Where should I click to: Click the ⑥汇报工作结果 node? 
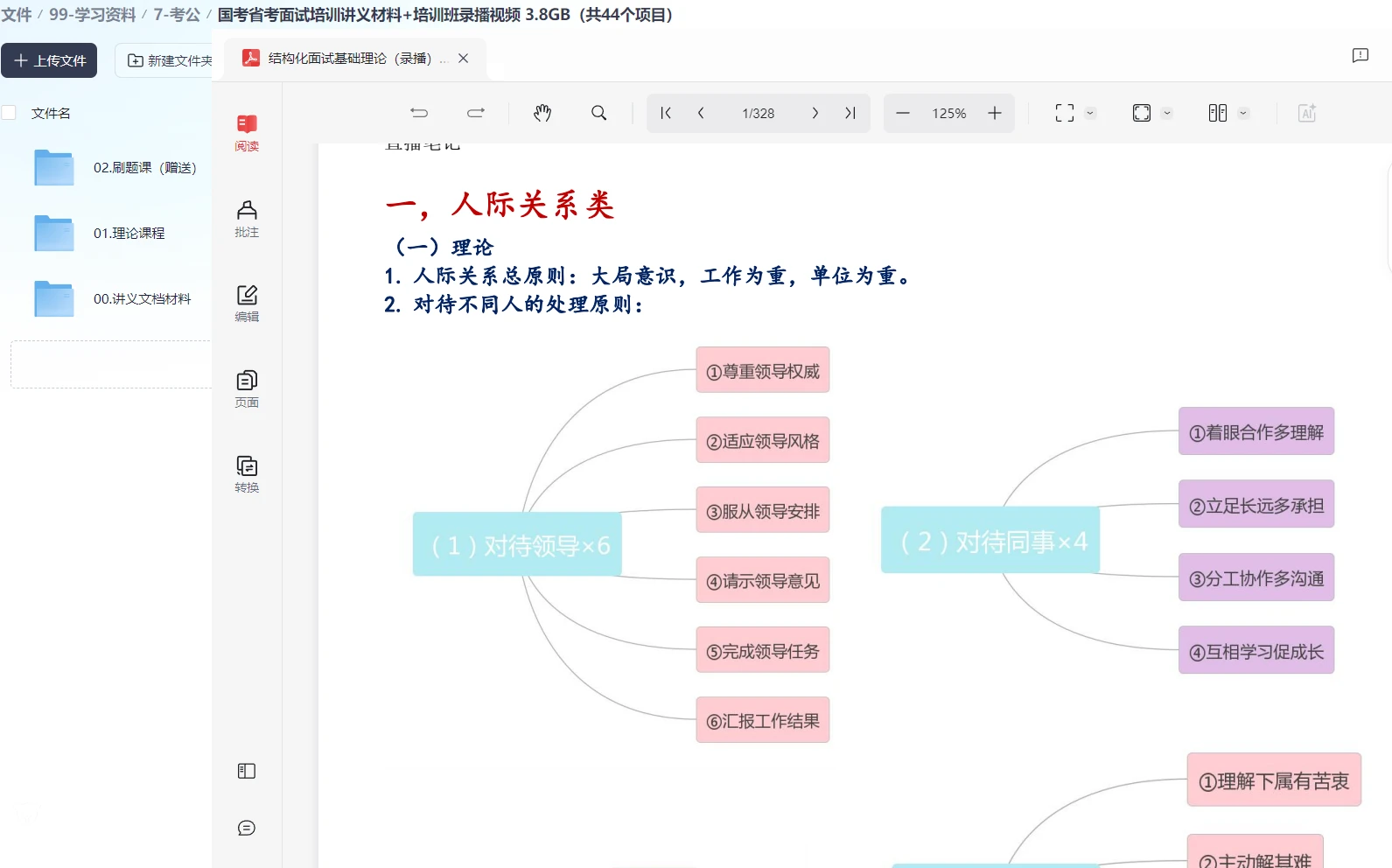click(763, 720)
